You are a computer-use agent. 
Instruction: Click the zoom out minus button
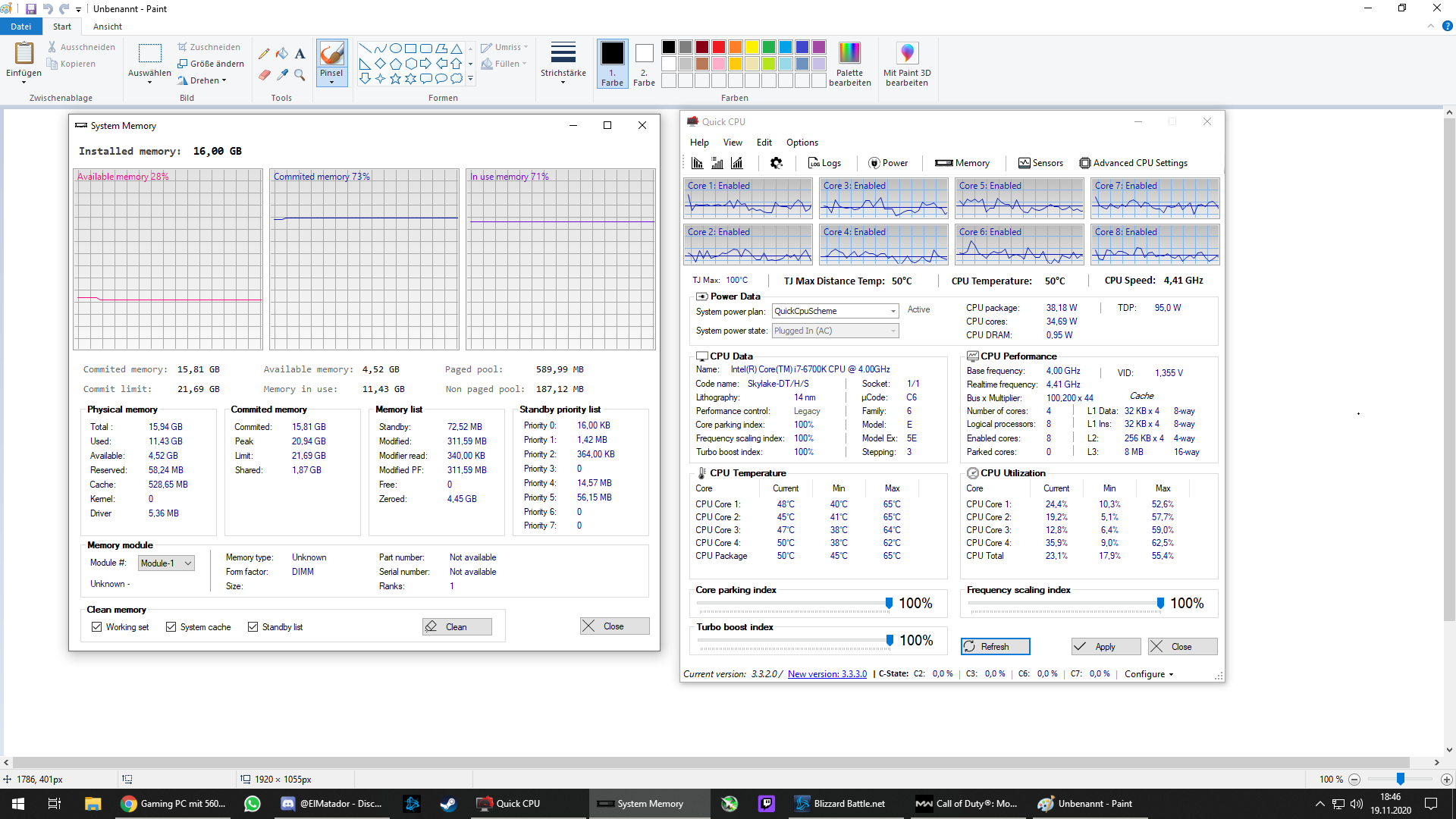(1354, 779)
